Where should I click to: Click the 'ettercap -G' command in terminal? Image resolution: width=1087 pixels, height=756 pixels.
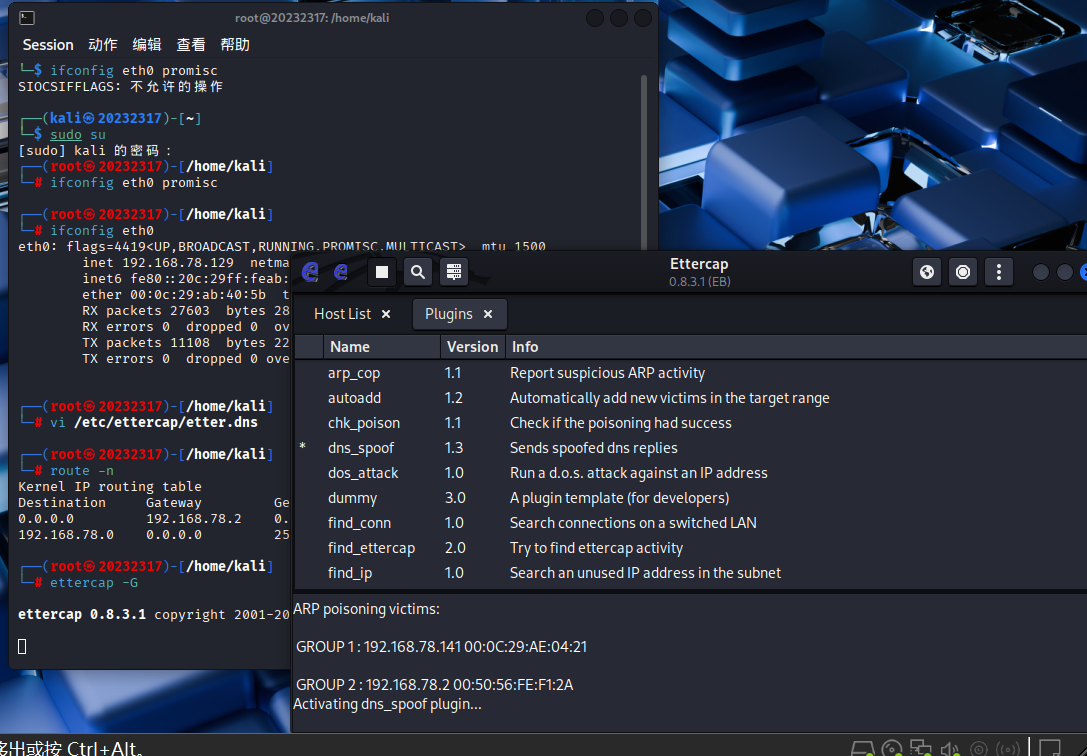[x=94, y=583]
